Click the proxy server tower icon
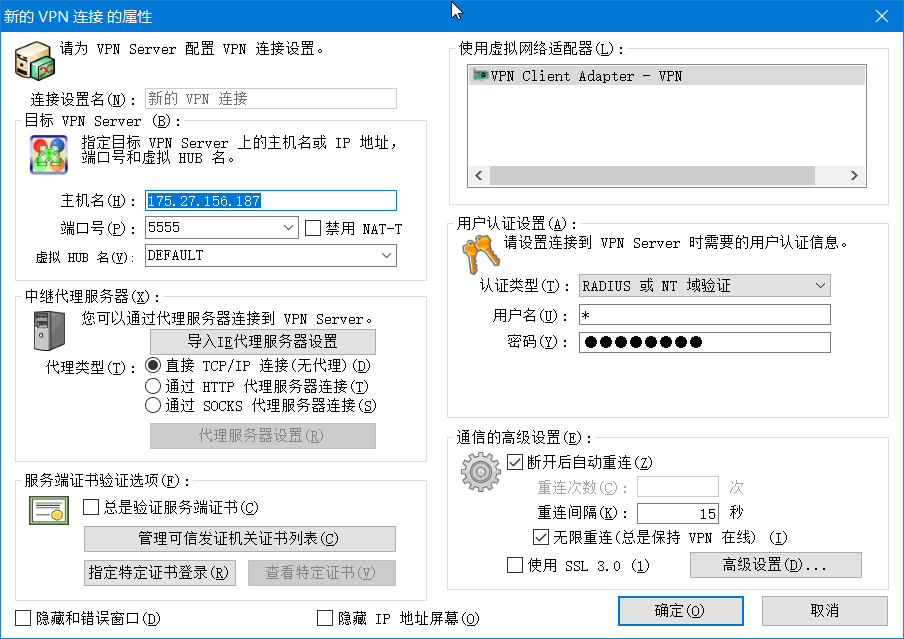The height and width of the screenshot is (639, 904). [49, 330]
